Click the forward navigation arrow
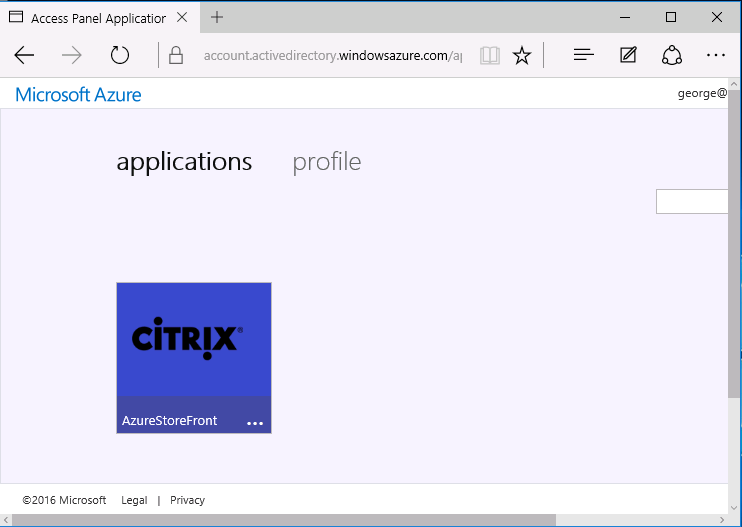The image size is (742, 527). (x=72, y=55)
